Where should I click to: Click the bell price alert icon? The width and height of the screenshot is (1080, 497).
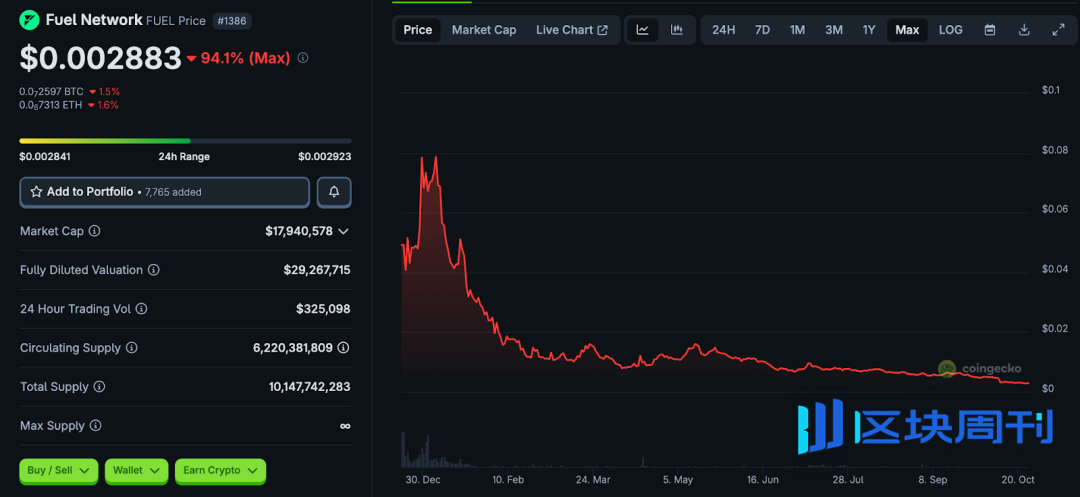334,192
